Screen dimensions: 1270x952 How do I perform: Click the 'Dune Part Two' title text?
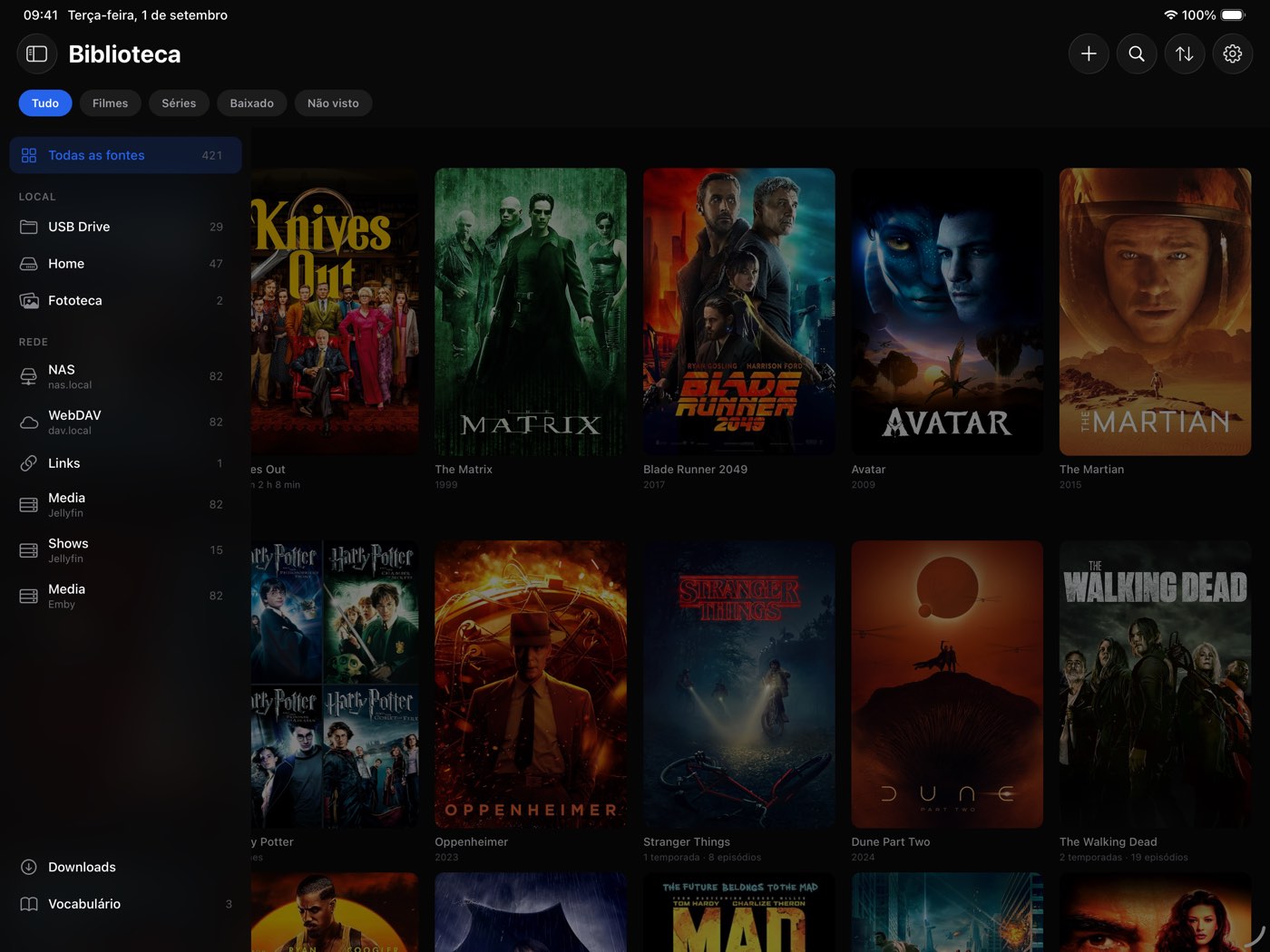point(891,842)
